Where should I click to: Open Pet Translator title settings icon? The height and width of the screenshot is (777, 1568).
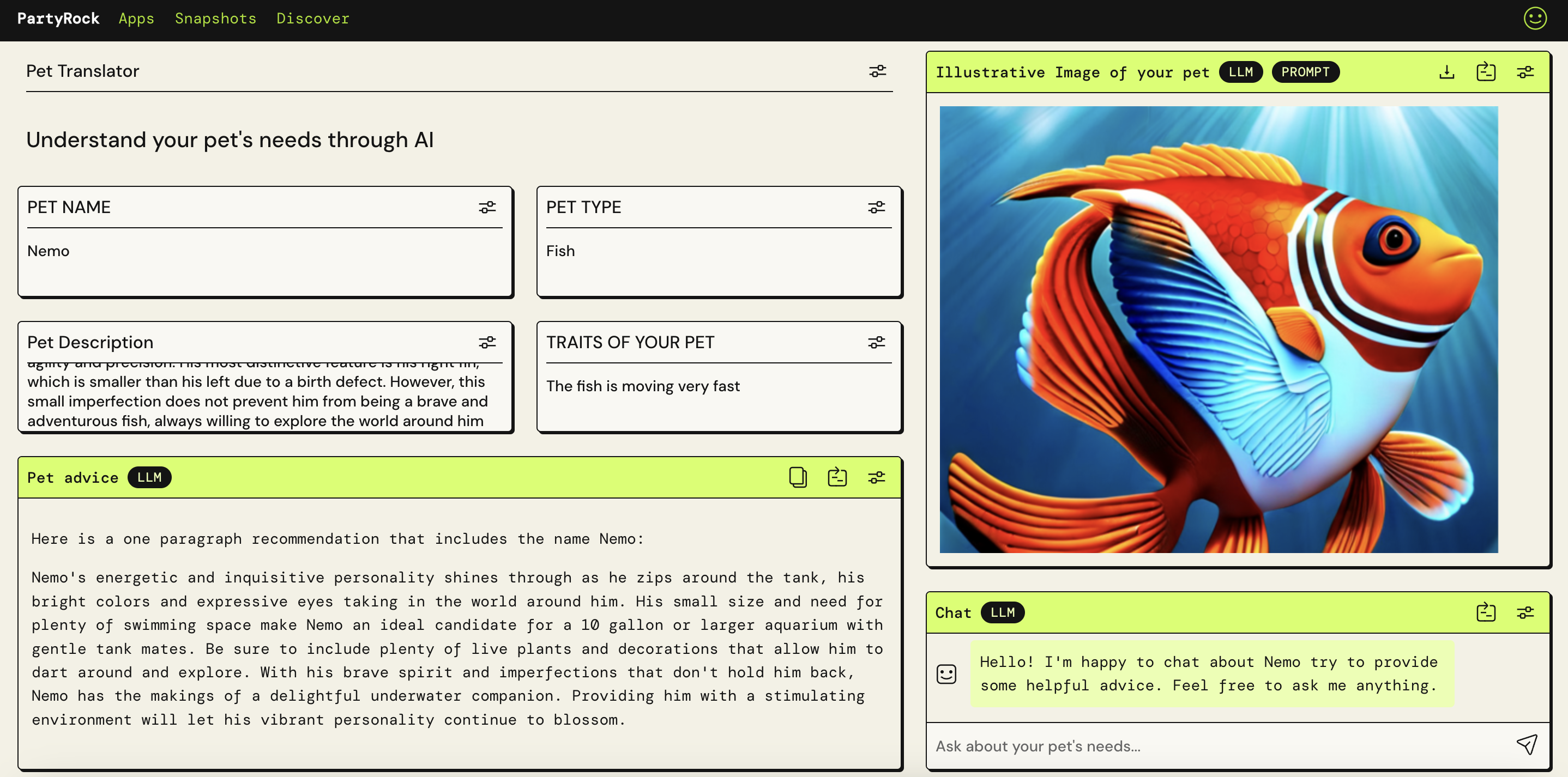877,71
